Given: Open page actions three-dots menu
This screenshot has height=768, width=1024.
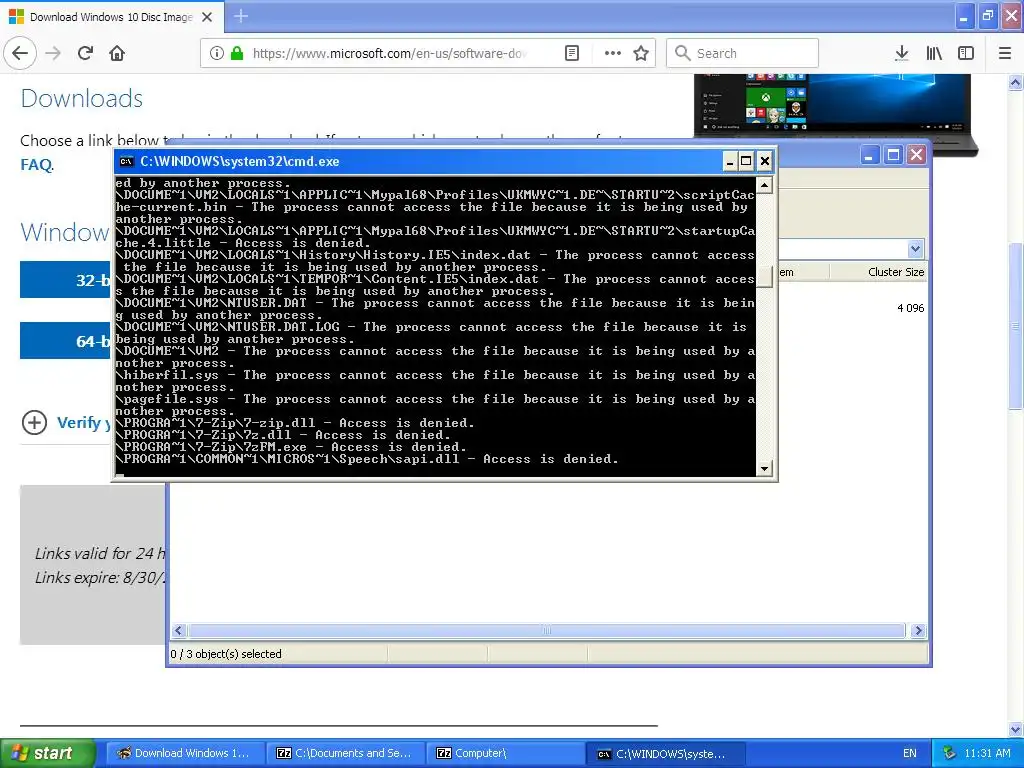Looking at the screenshot, I should coord(613,53).
